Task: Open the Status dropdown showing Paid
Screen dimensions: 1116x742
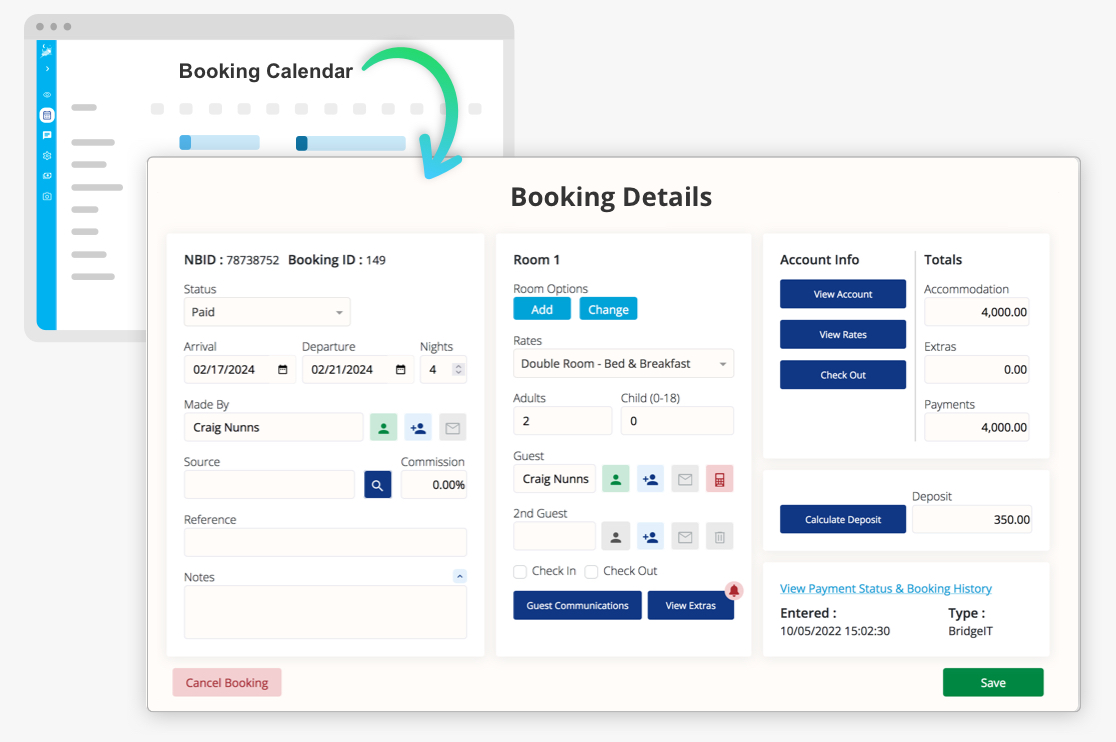Action: click(x=267, y=312)
